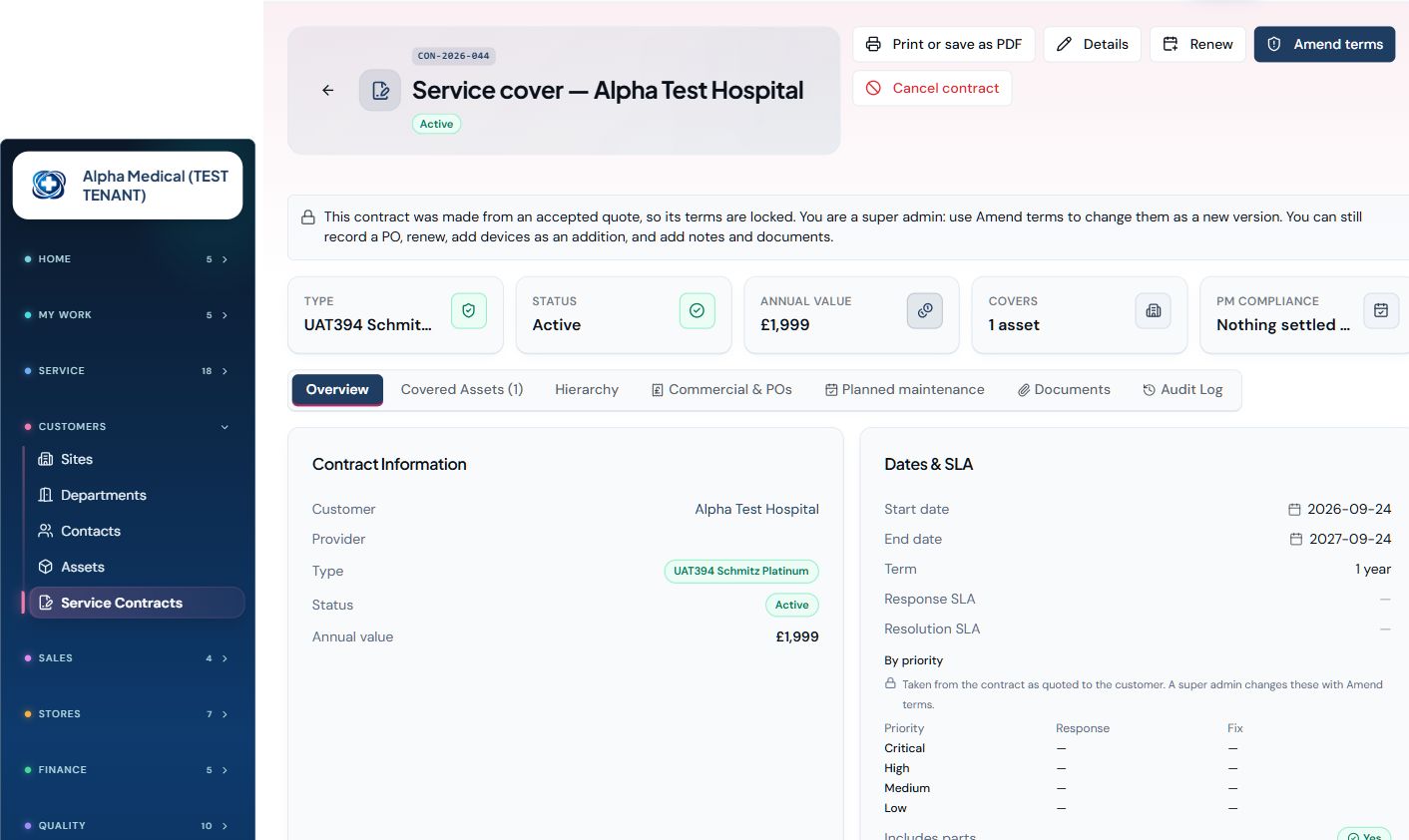Click Amend terms button

click(x=1324, y=44)
